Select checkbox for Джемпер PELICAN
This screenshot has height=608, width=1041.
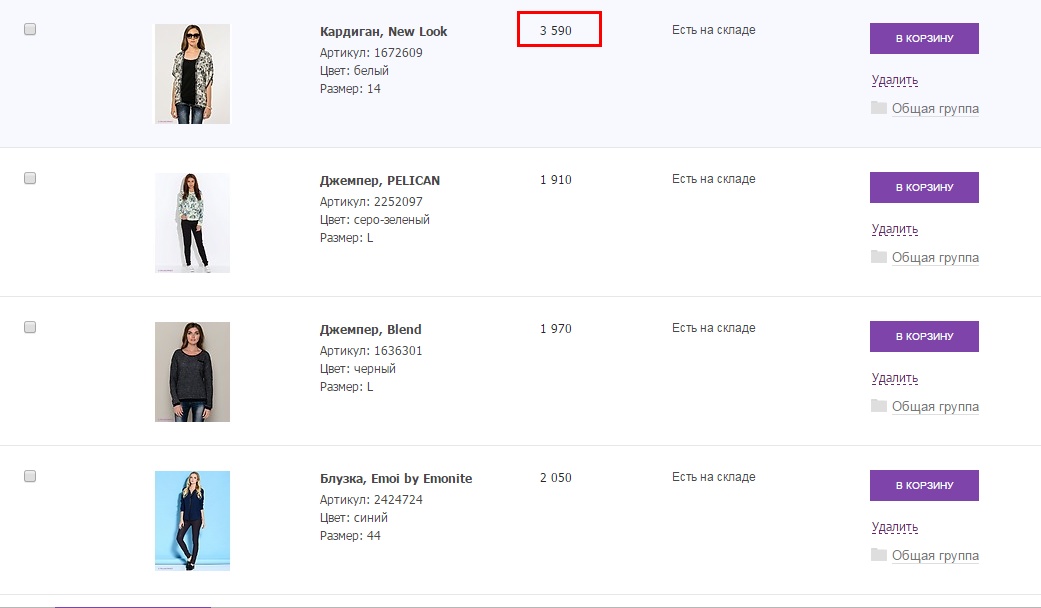[30, 178]
